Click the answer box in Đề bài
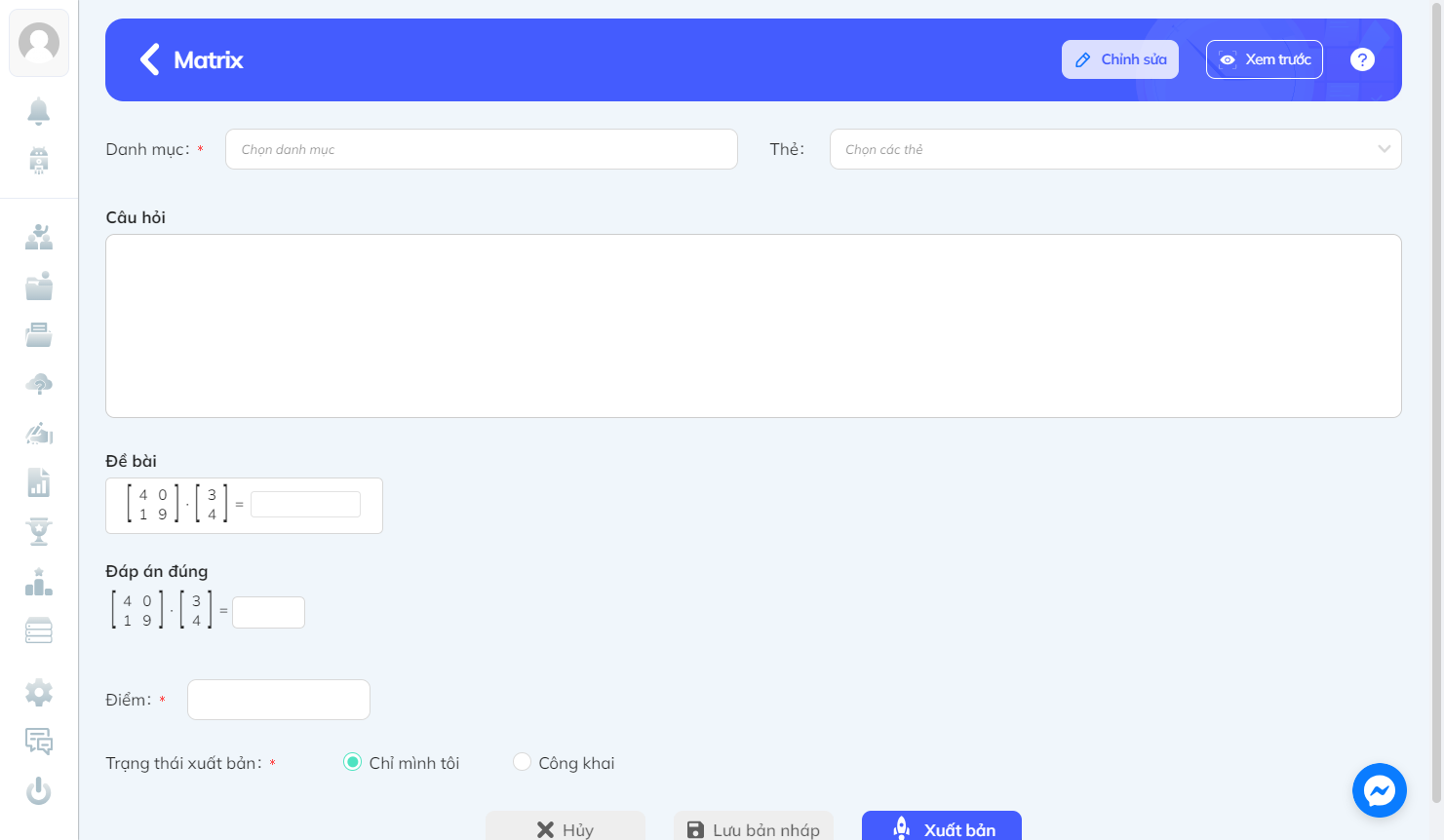The width and height of the screenshot is (1444, 840). pos(305,505)
